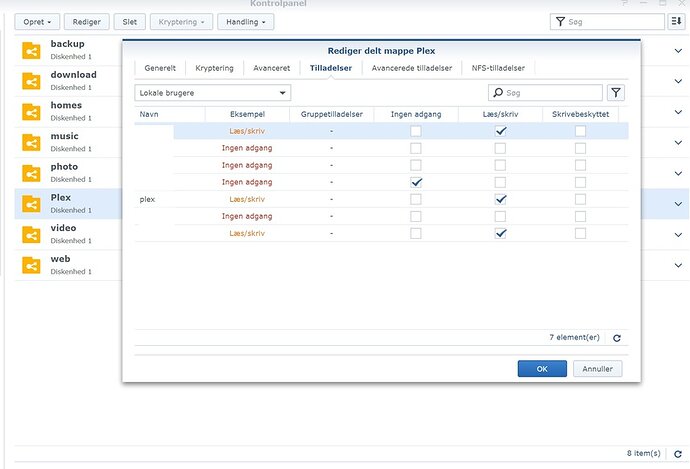Open the Handling dropdown button
Screen dimensions: 690x469
[246, 22]
